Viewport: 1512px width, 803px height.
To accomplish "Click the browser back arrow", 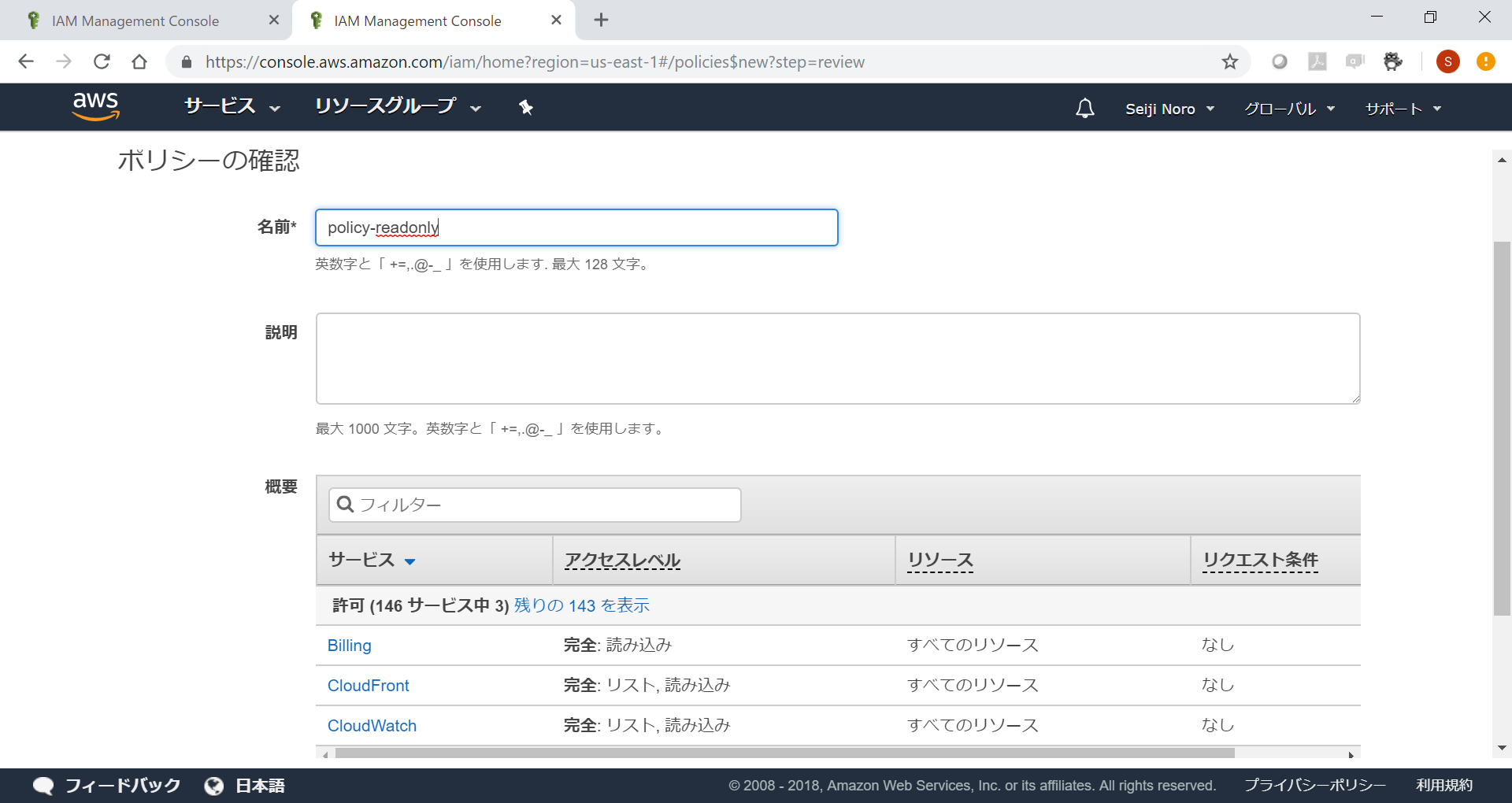I will coord(26,61).
